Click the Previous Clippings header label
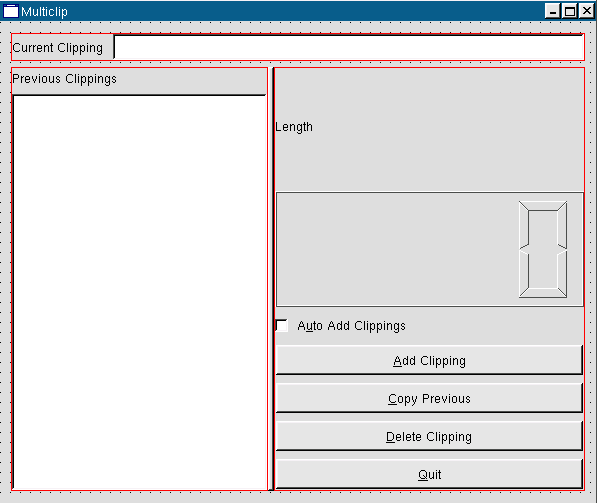 point(64,79)
